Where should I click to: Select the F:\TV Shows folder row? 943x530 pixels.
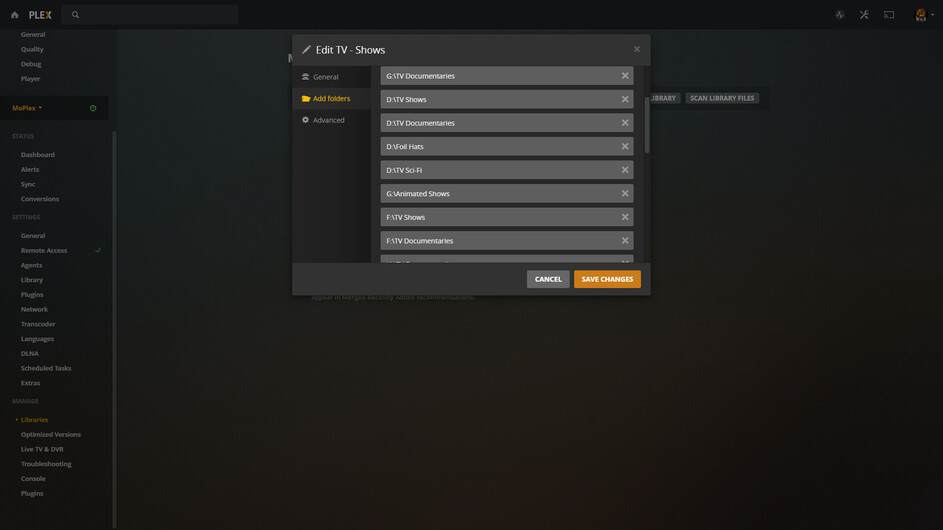point(506,217)
